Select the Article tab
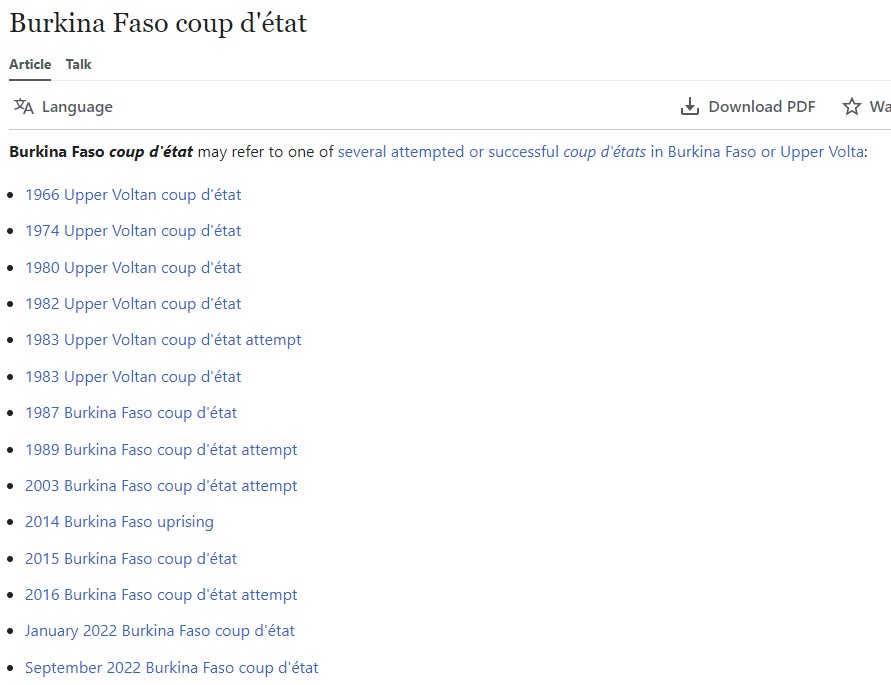 coord(30,64)
